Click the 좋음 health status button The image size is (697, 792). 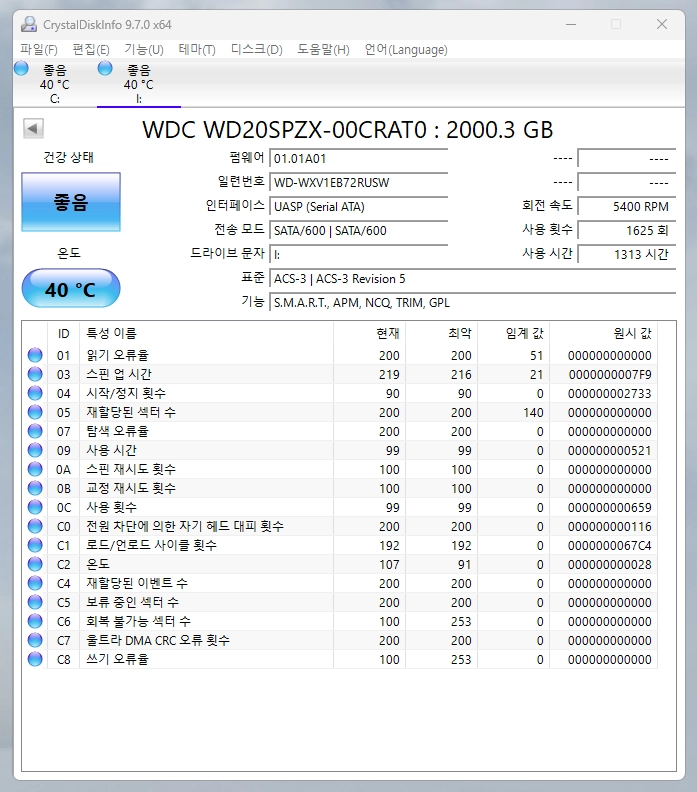point(71,202)
